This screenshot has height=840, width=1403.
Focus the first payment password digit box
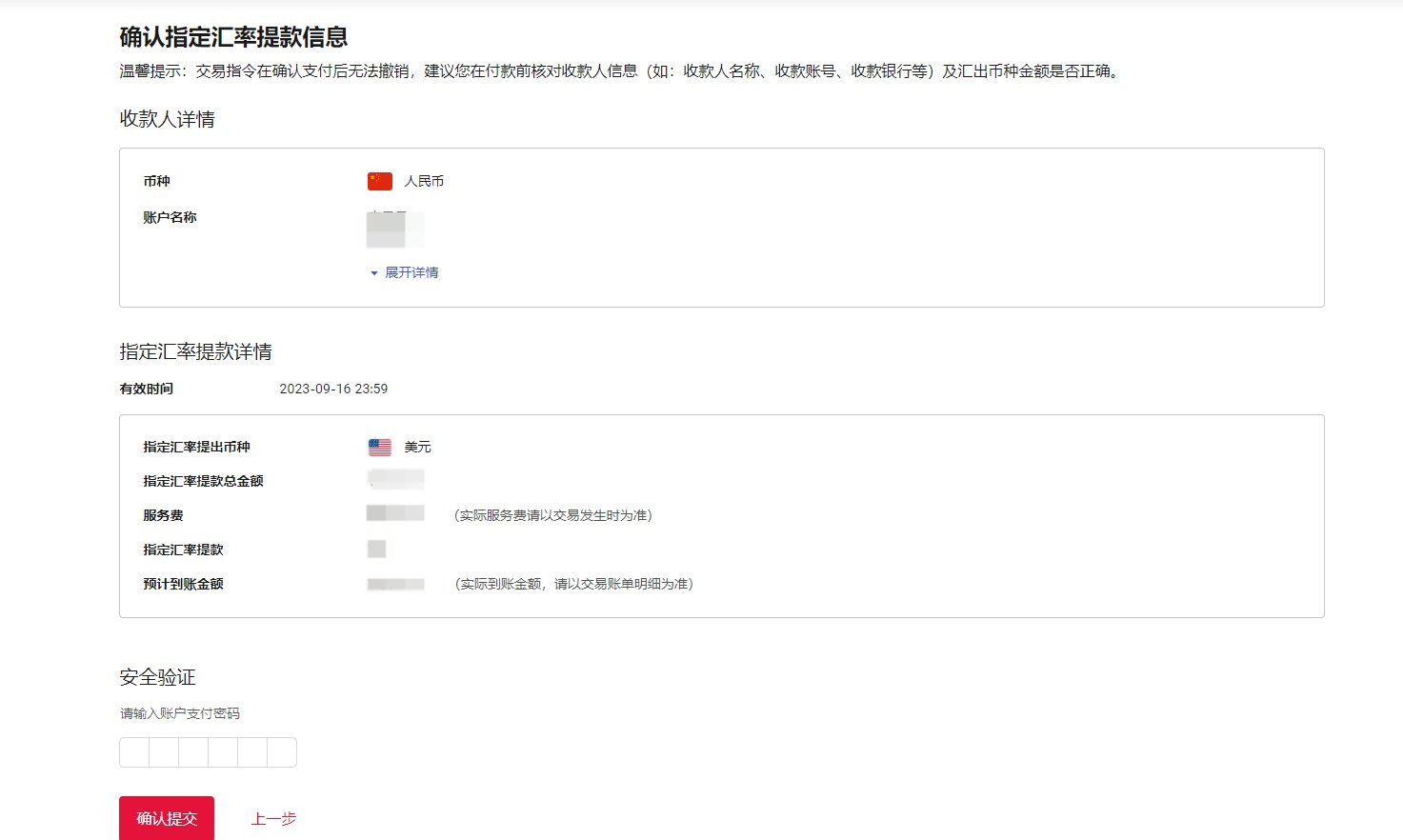(134, 752)
